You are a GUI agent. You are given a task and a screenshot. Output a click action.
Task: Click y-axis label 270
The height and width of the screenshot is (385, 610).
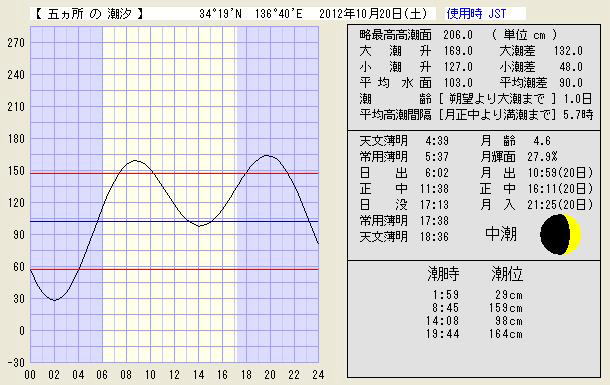[x=16, y=43]
